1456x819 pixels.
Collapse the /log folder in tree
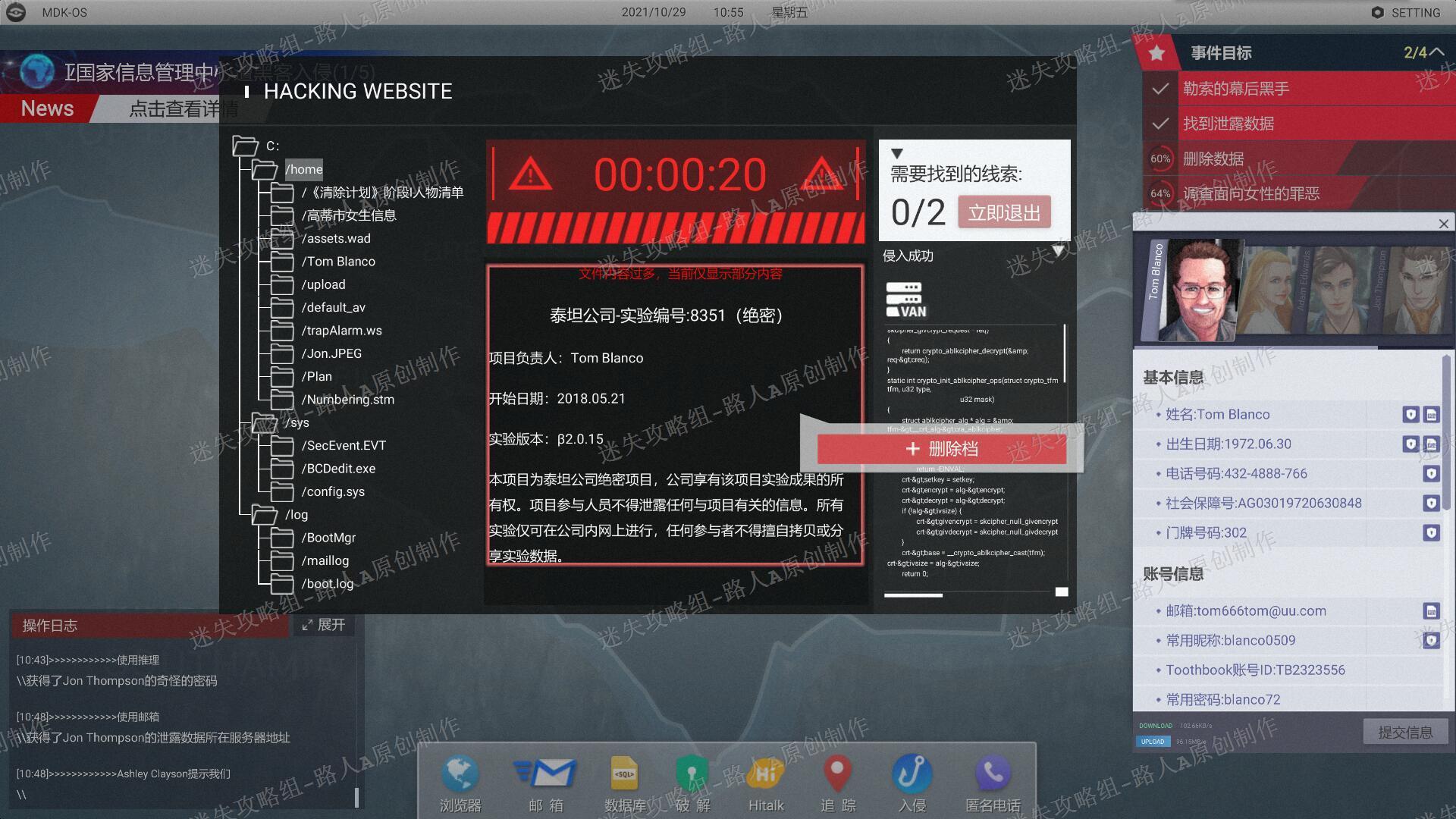pyautogui.click(x=264, y=515)
